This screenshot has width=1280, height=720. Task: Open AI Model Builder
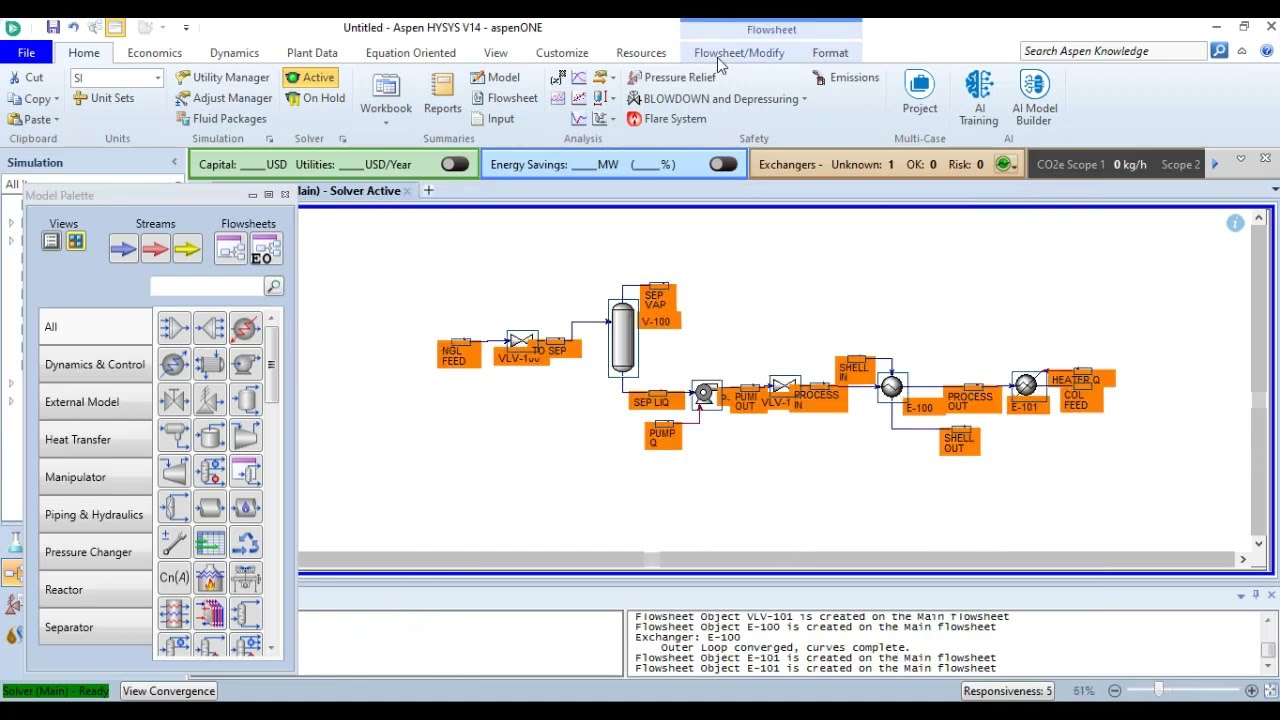[1034, 98]
